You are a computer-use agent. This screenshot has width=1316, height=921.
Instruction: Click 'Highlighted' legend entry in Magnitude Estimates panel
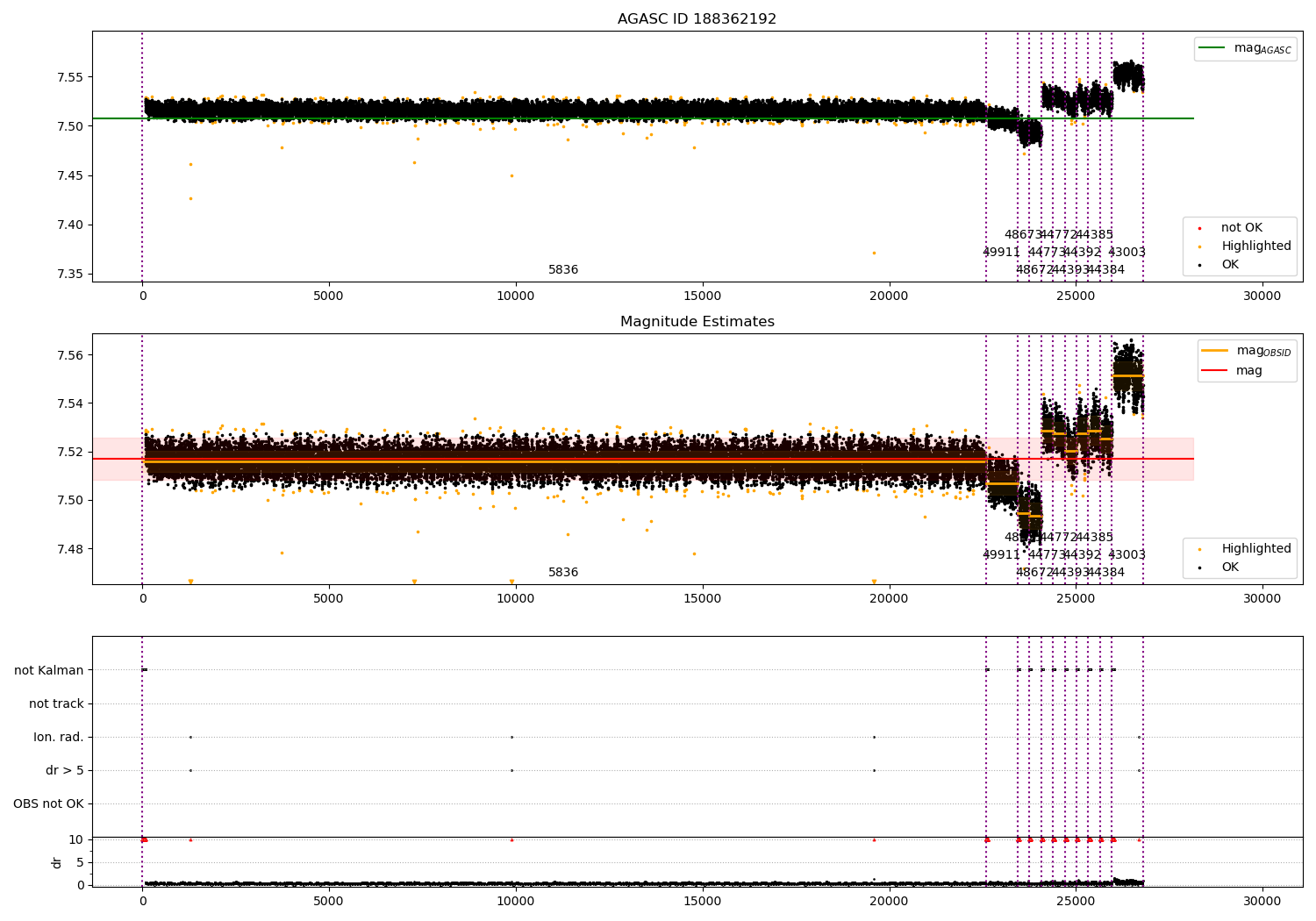click(x=1255, y=549)
